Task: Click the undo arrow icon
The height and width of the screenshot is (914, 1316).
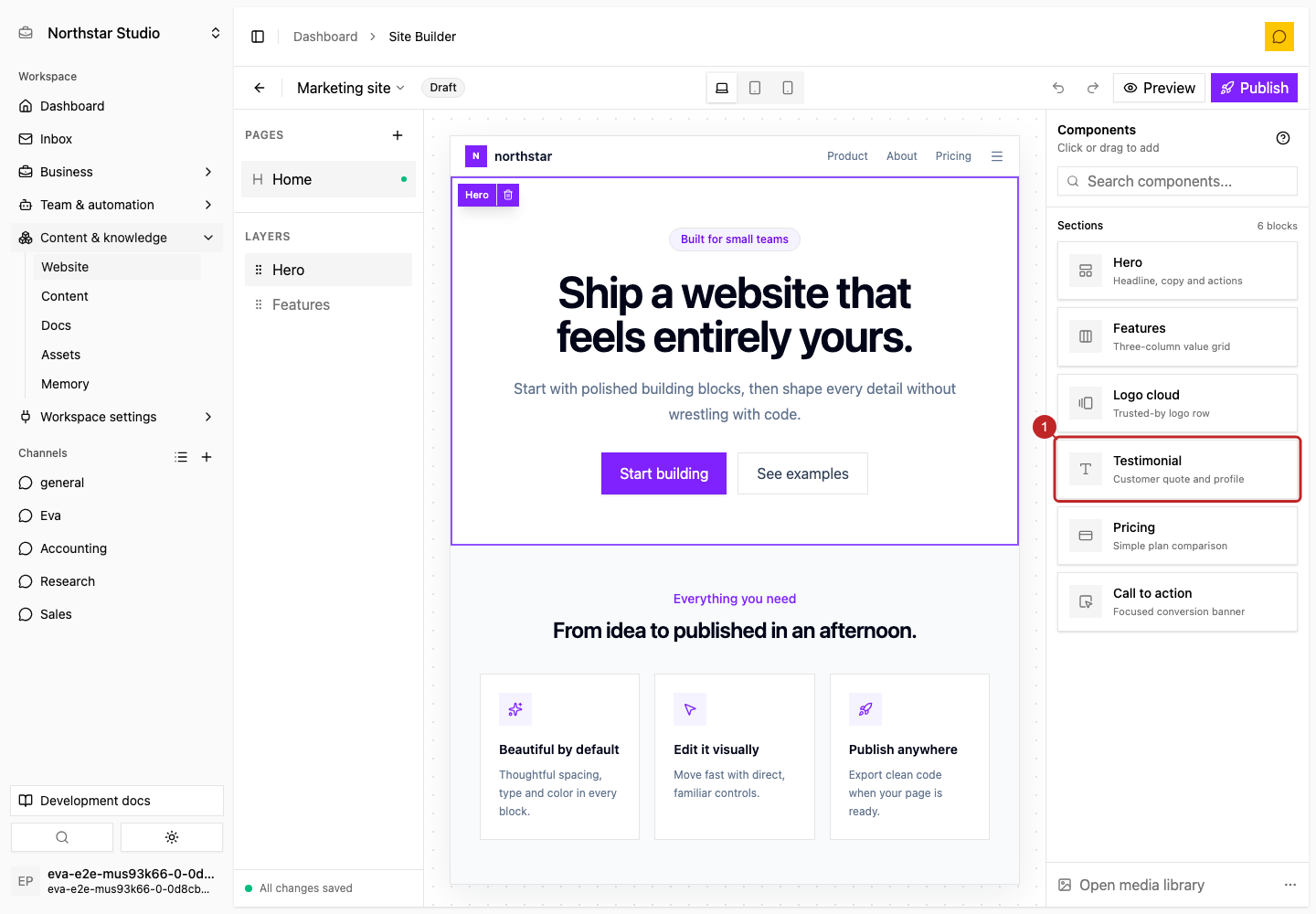Action: tap(1058, 88)
